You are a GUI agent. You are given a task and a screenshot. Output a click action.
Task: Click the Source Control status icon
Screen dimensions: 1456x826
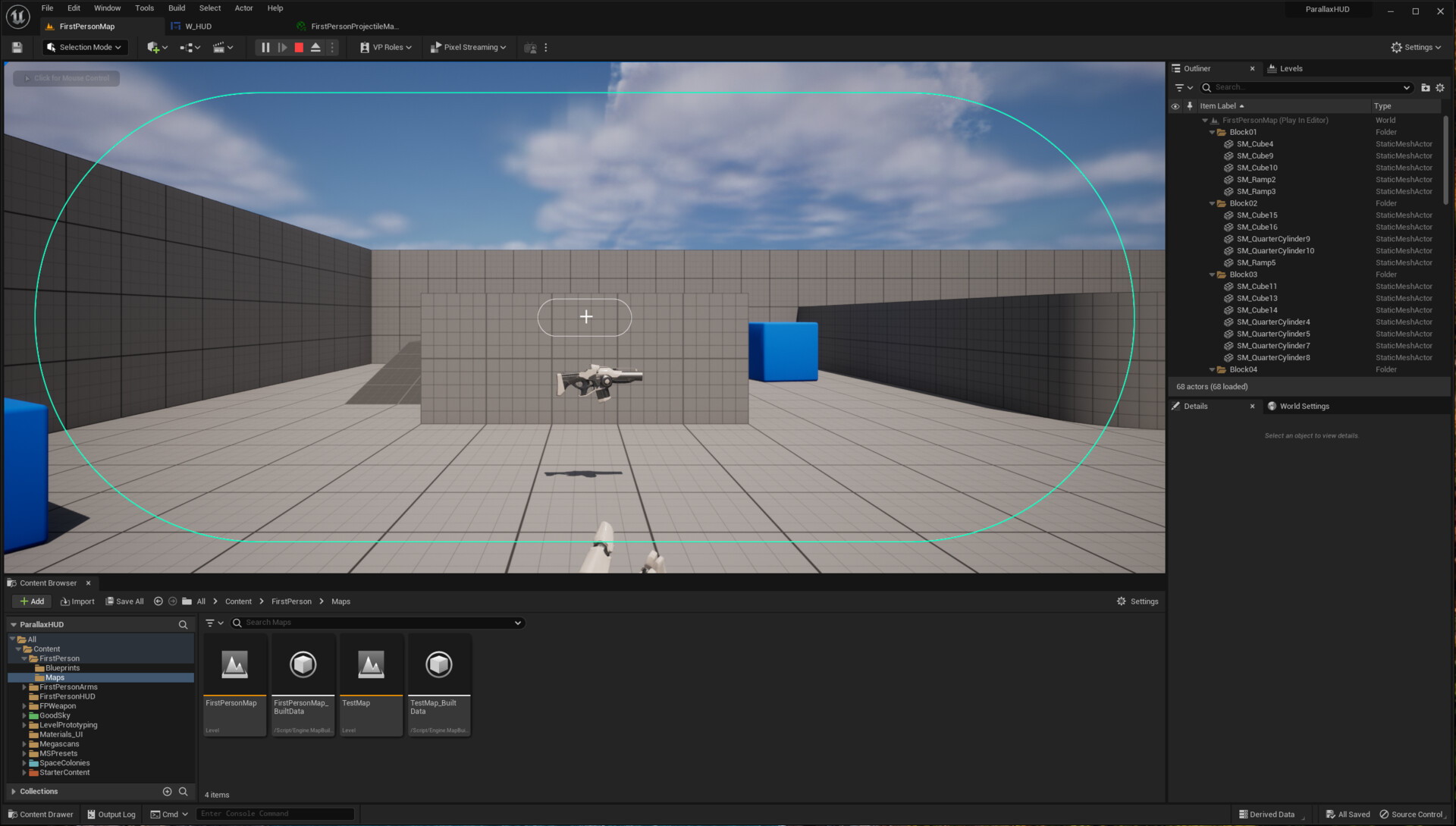coord(1410,814)
